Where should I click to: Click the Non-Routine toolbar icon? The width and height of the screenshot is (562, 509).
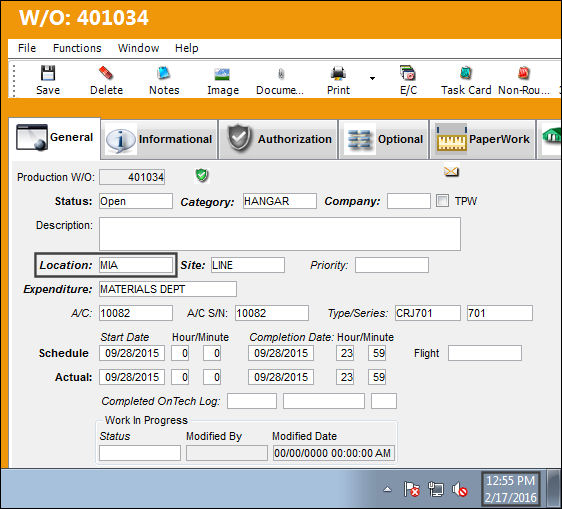pos(524,73)
